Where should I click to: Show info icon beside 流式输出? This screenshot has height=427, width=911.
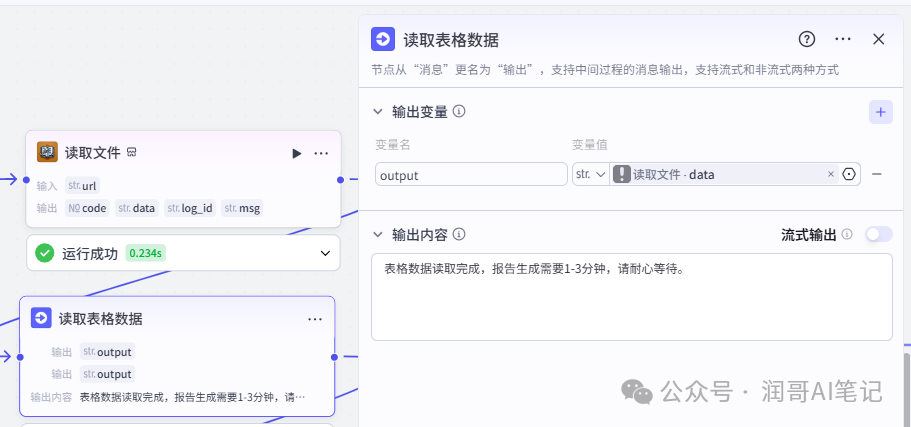pyautogui.click(x=847, y=234)
